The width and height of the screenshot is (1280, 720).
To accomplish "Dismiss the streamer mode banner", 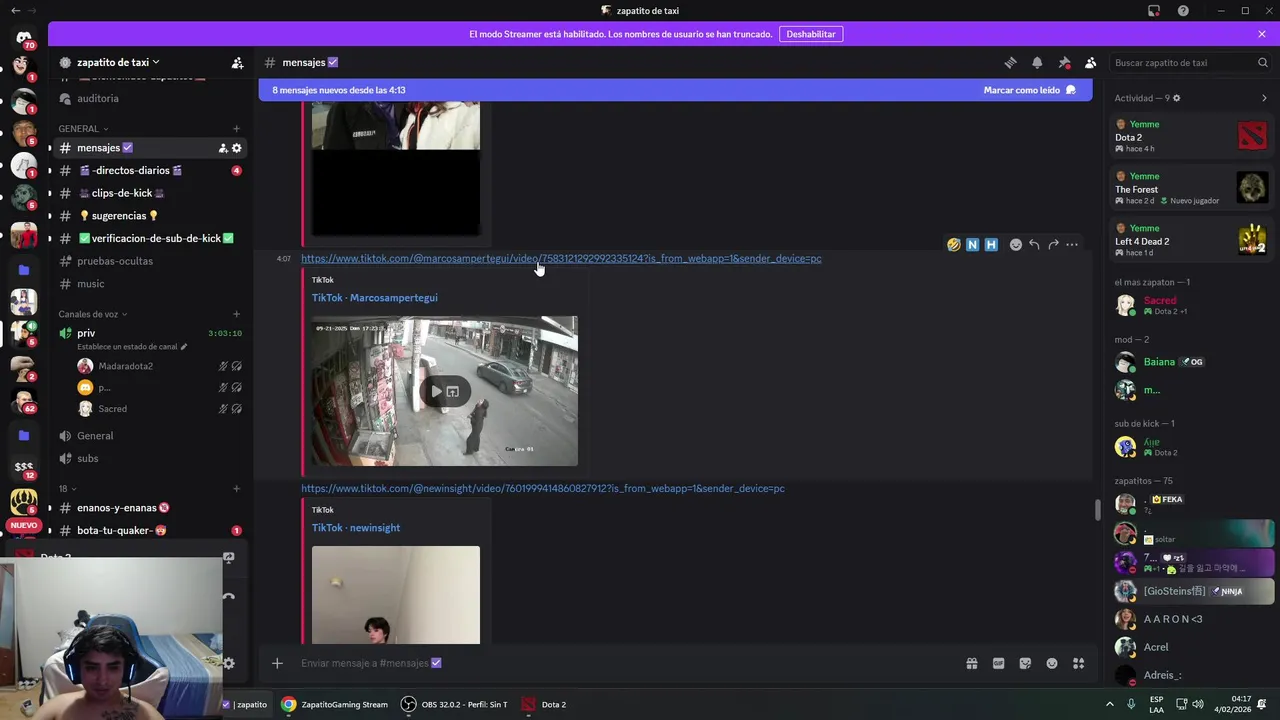I will coord(1262,34).
